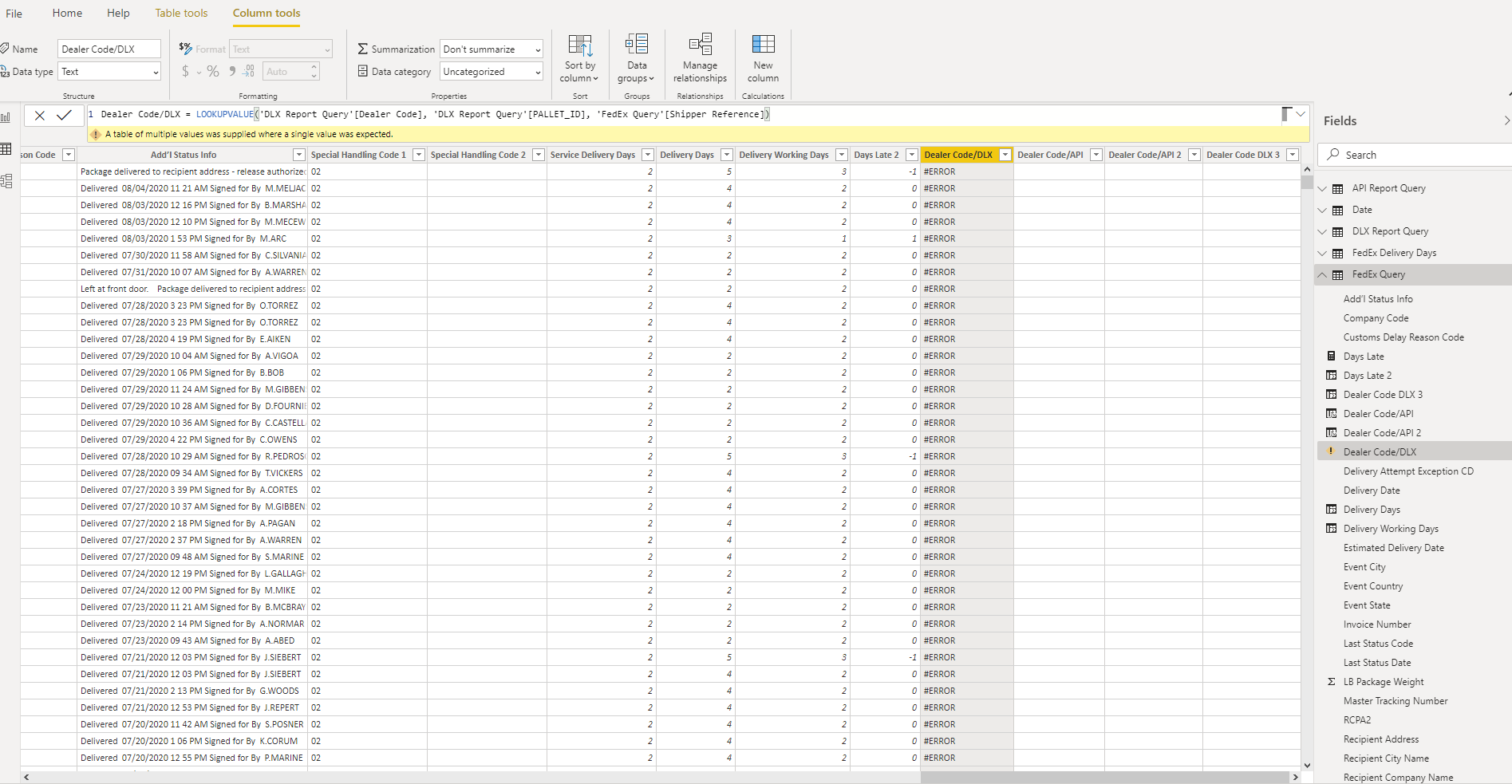Screen dimensions: 1512x784
Task: Select the Estimated Delivery Date field
Action: pos(1393,548)
